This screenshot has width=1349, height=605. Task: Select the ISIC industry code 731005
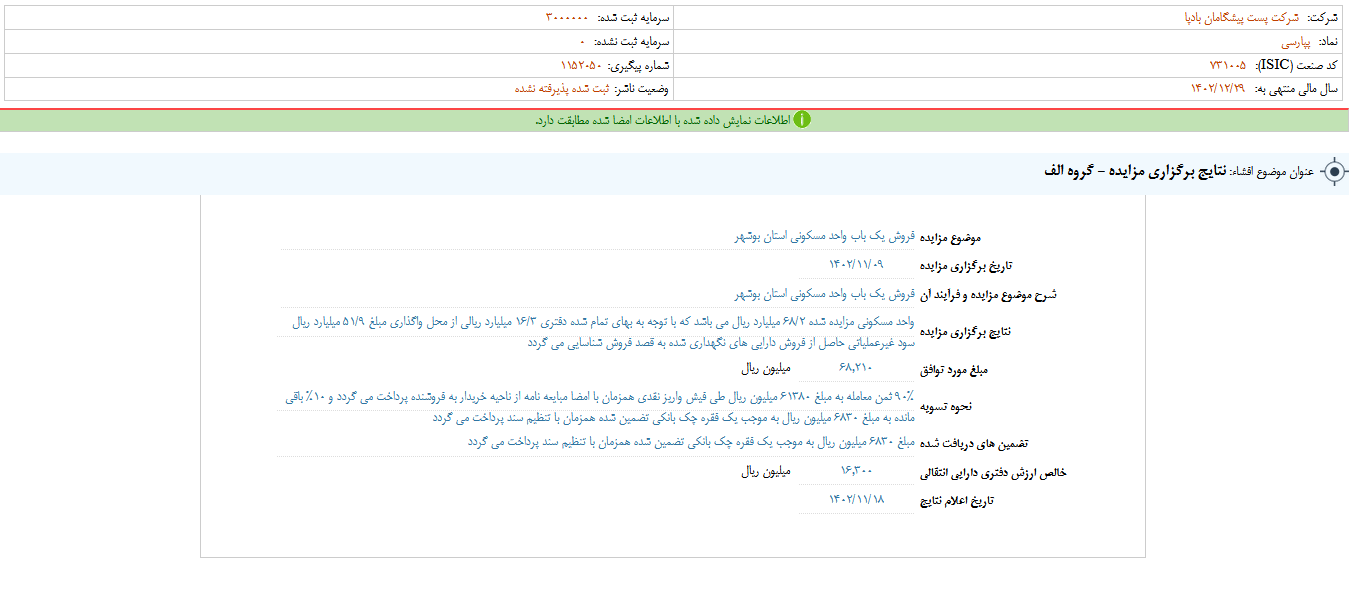(x=1227, y=65)
